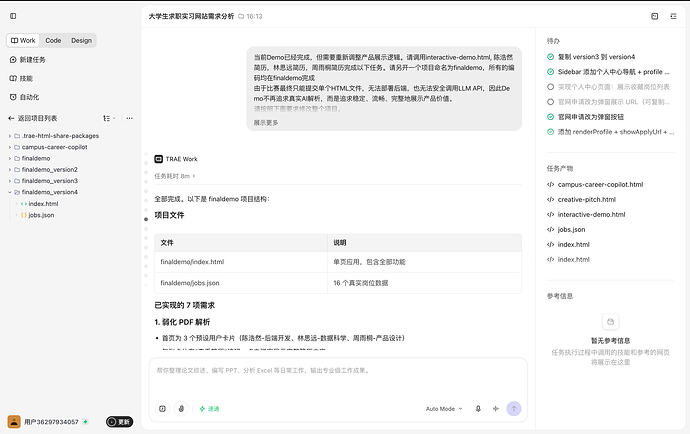Expand the finaldemo_version2 folder
Image resolution: width=690 pixels, height=434 pixels.
[10, 169]
